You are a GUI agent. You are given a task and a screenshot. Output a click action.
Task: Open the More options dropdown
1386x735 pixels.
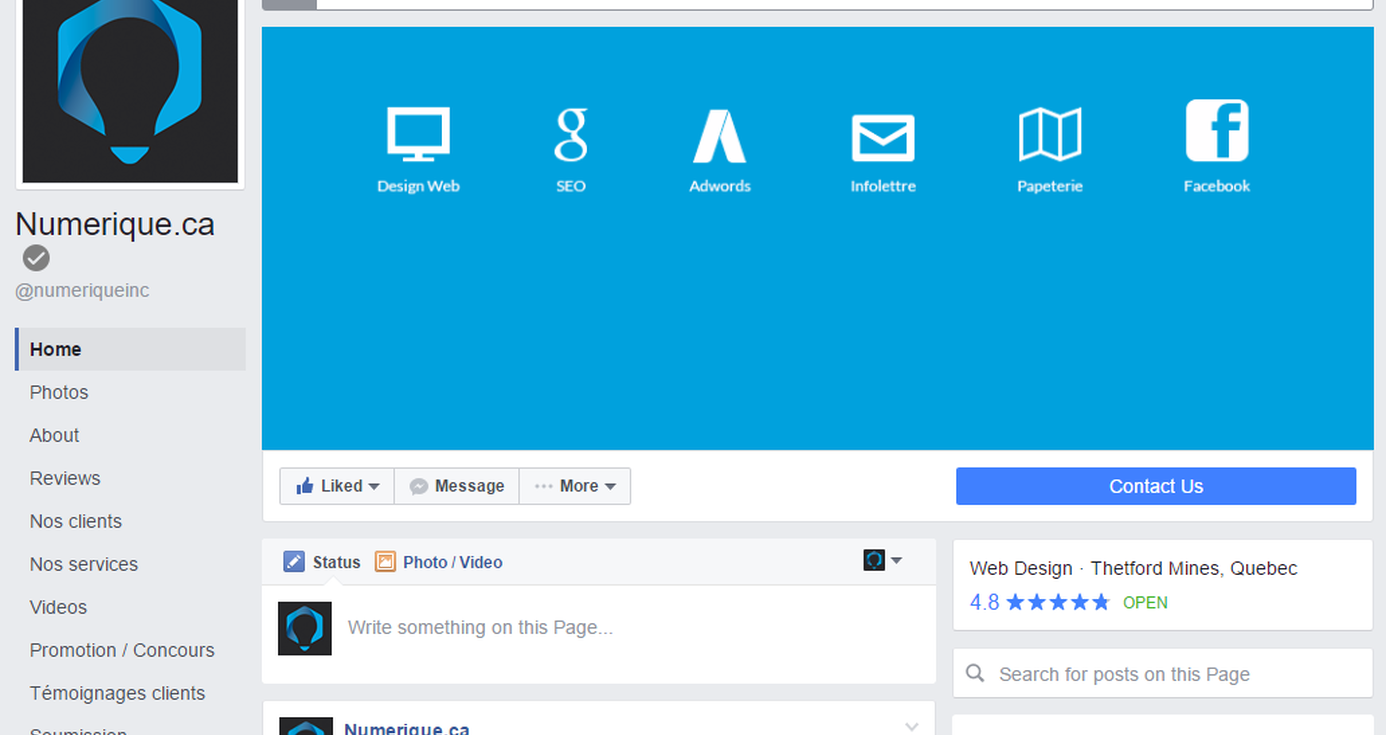pyautogui.click(x=575, y=486)
